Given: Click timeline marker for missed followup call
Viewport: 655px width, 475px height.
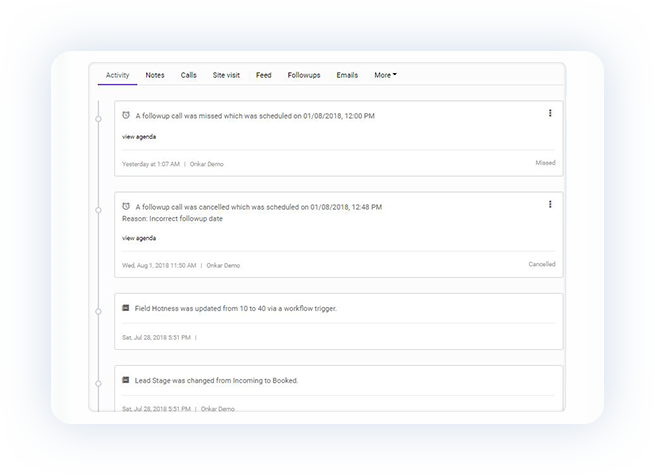Looking at the screenshot, I should click(99, 119).
